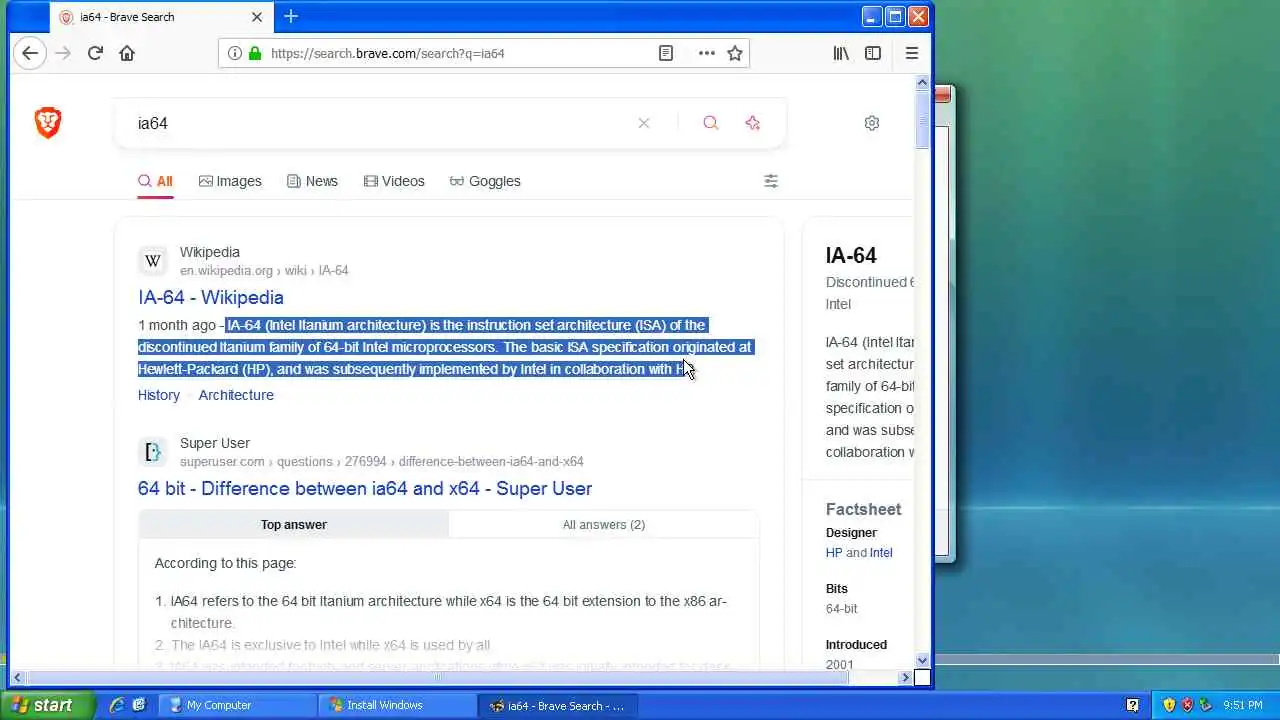Viewport: 1280px width, 720px height.
Task: Bookmark this page with star icon
Action: [x=735, y=53]
